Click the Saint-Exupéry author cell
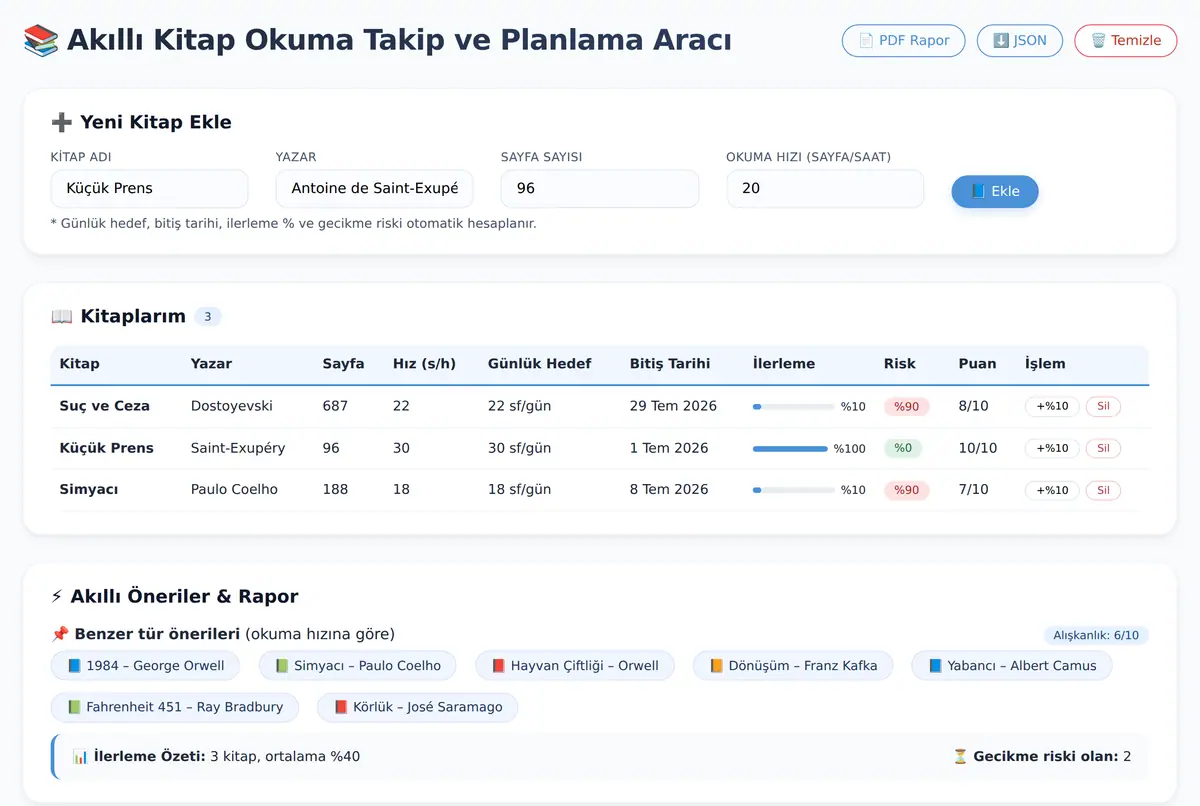Image resolution: width=1200 pixels, height=806 pixels. pos(238,449)
